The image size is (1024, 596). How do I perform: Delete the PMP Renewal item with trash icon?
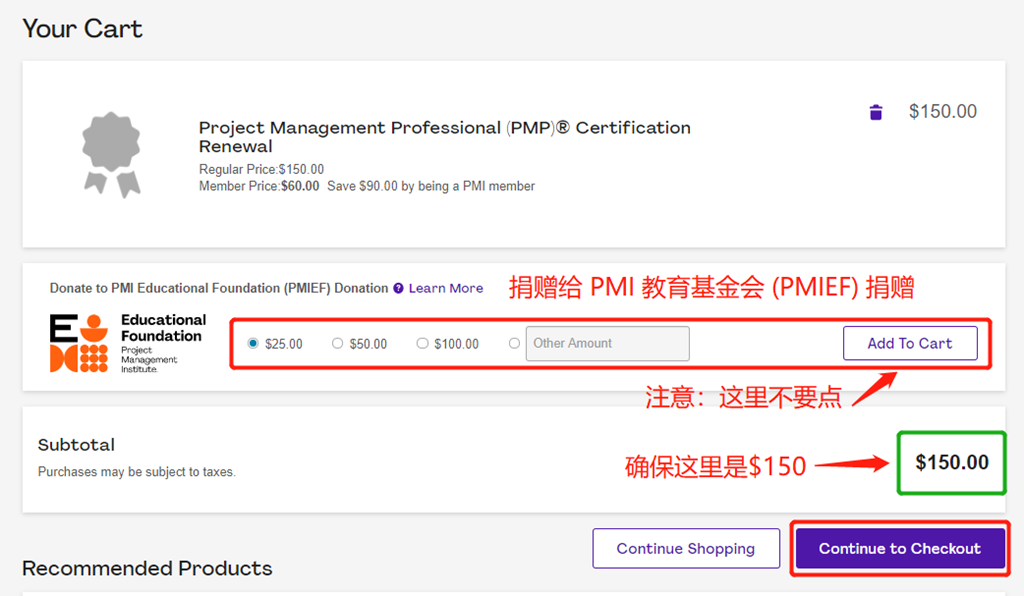coord(876,112)
